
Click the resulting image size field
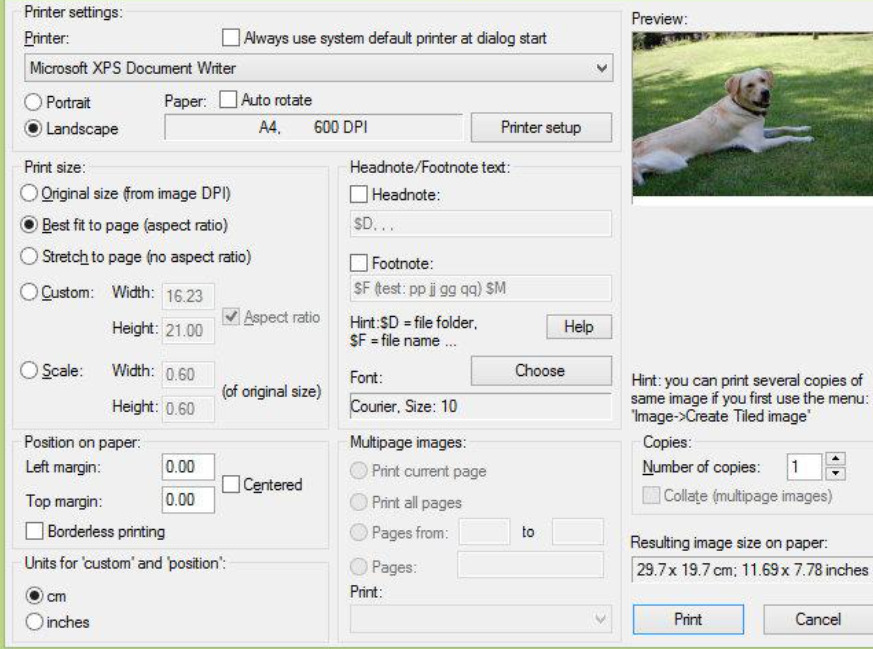coord(752,570)
